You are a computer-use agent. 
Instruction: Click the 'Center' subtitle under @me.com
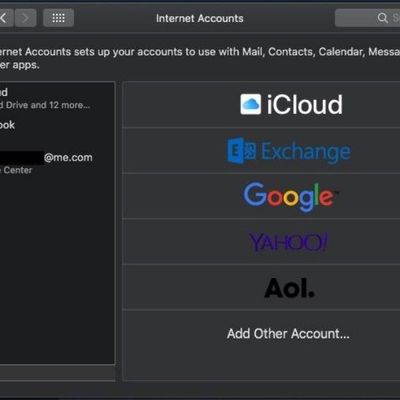click(x=18, y=170)
